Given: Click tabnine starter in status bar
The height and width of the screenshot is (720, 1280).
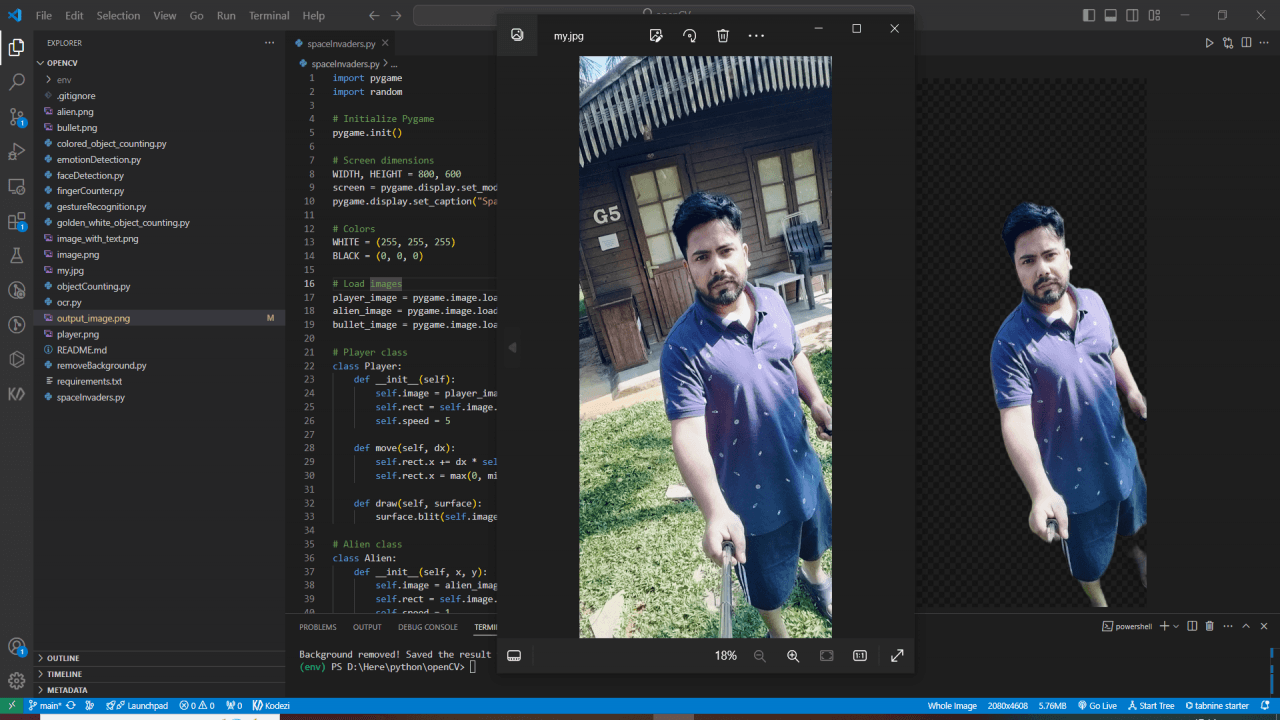Looking at the screenshot, I should (x=1216, y=706).
